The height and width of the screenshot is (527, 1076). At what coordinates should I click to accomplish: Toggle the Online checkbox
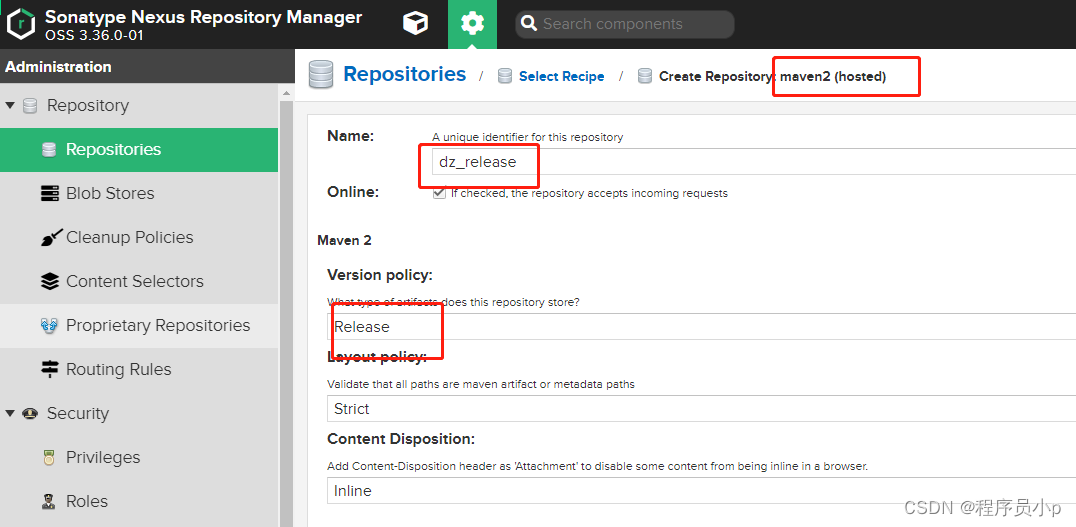(439, 194)
